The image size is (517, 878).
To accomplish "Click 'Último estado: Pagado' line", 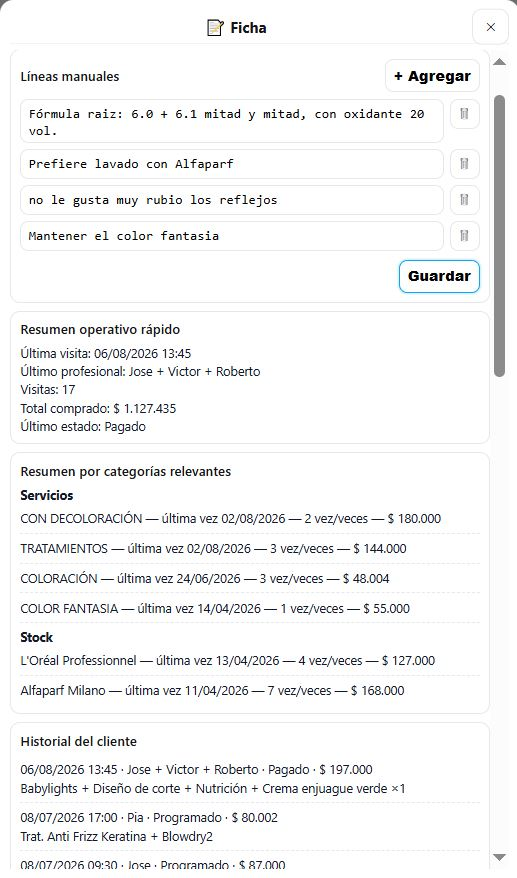I will pos(83,427).
